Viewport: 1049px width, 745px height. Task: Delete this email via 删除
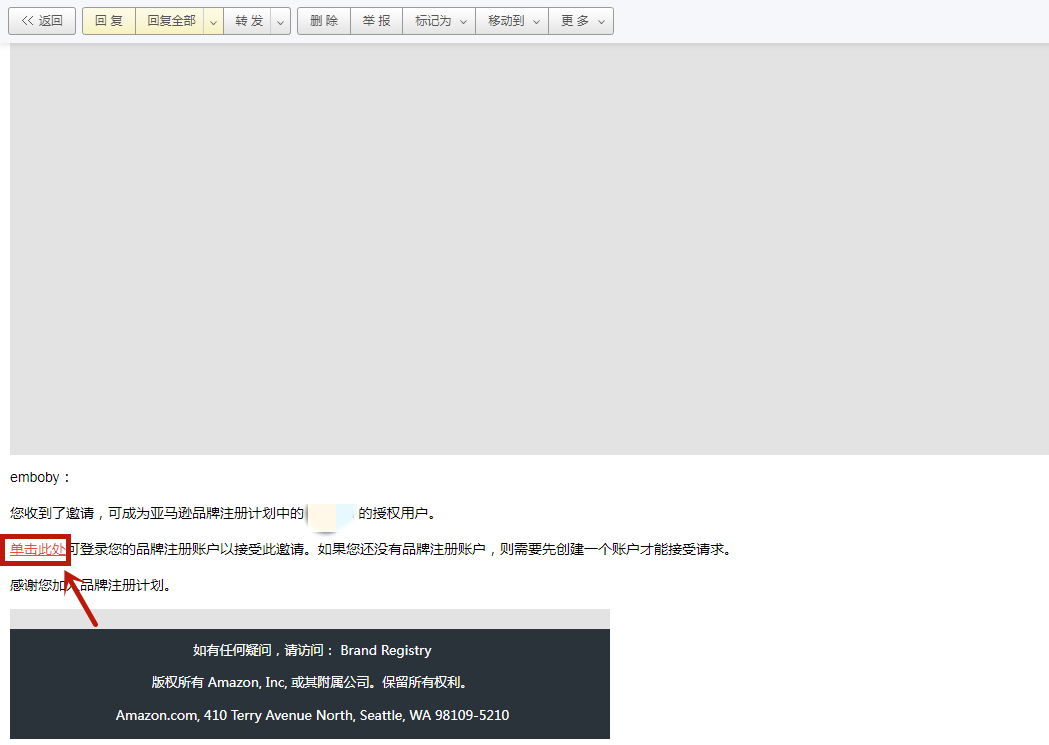(x=323, y=20)
